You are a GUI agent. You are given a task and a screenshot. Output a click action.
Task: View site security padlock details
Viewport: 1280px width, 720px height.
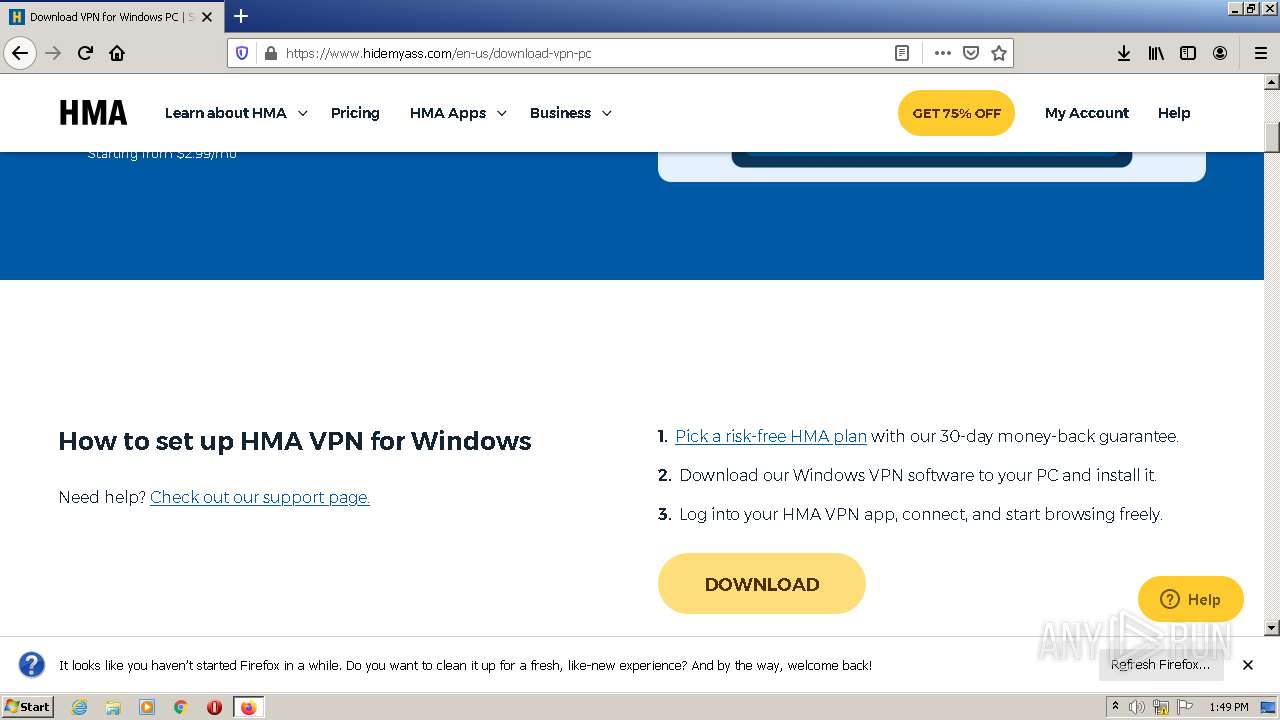pyautogui.click(x=269, y=53)
